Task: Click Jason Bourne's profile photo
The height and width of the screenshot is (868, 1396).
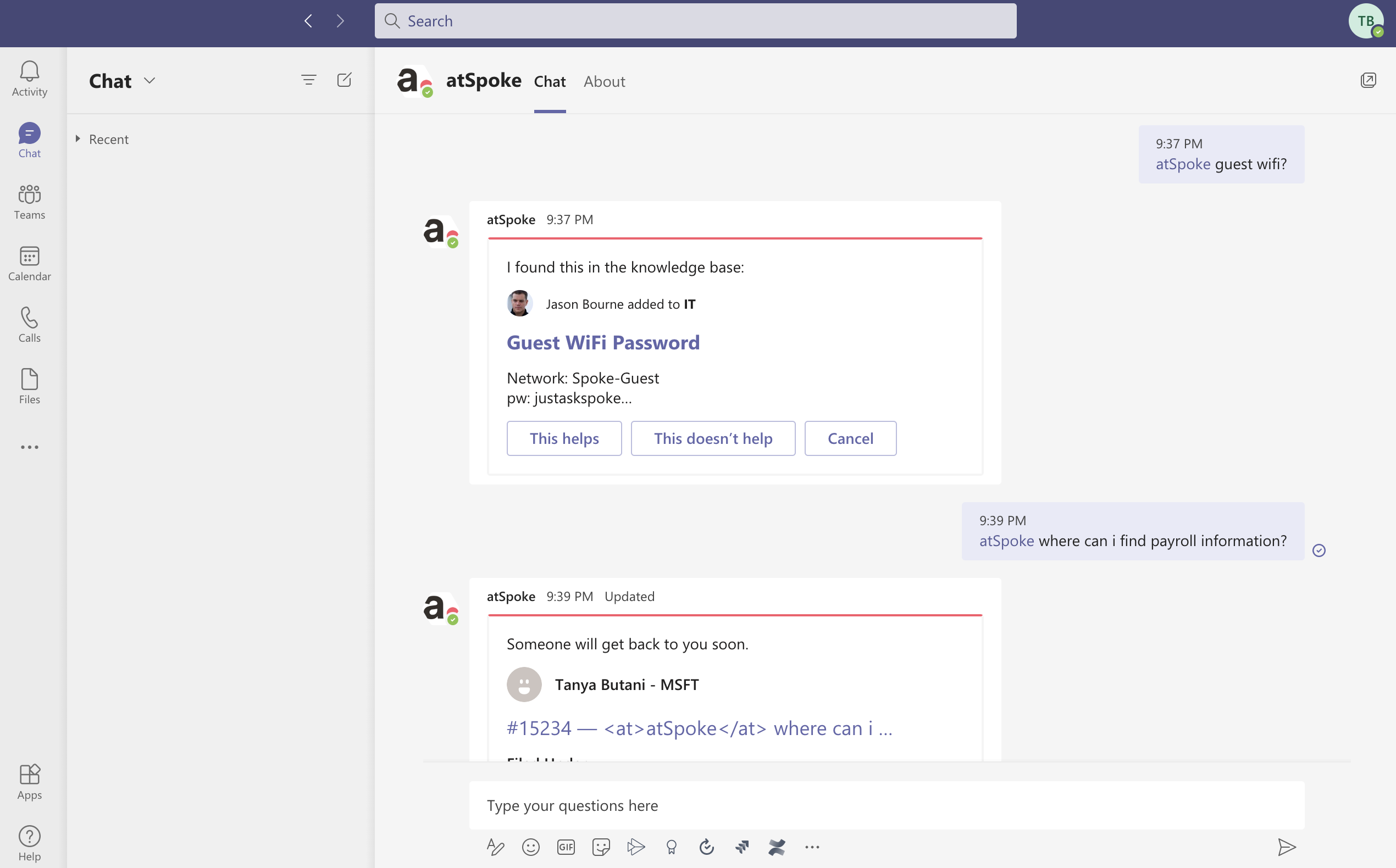Action: [519, 303]
